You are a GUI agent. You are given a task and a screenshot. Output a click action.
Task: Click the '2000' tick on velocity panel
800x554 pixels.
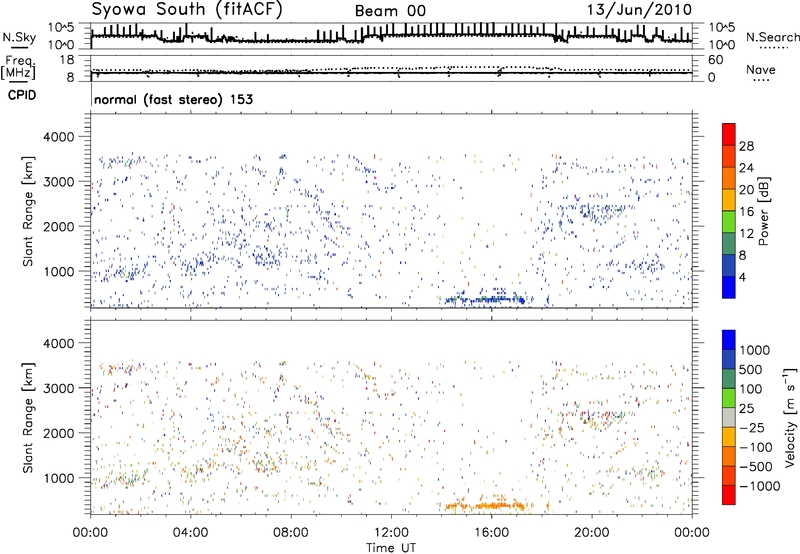(x=59, y=433)
